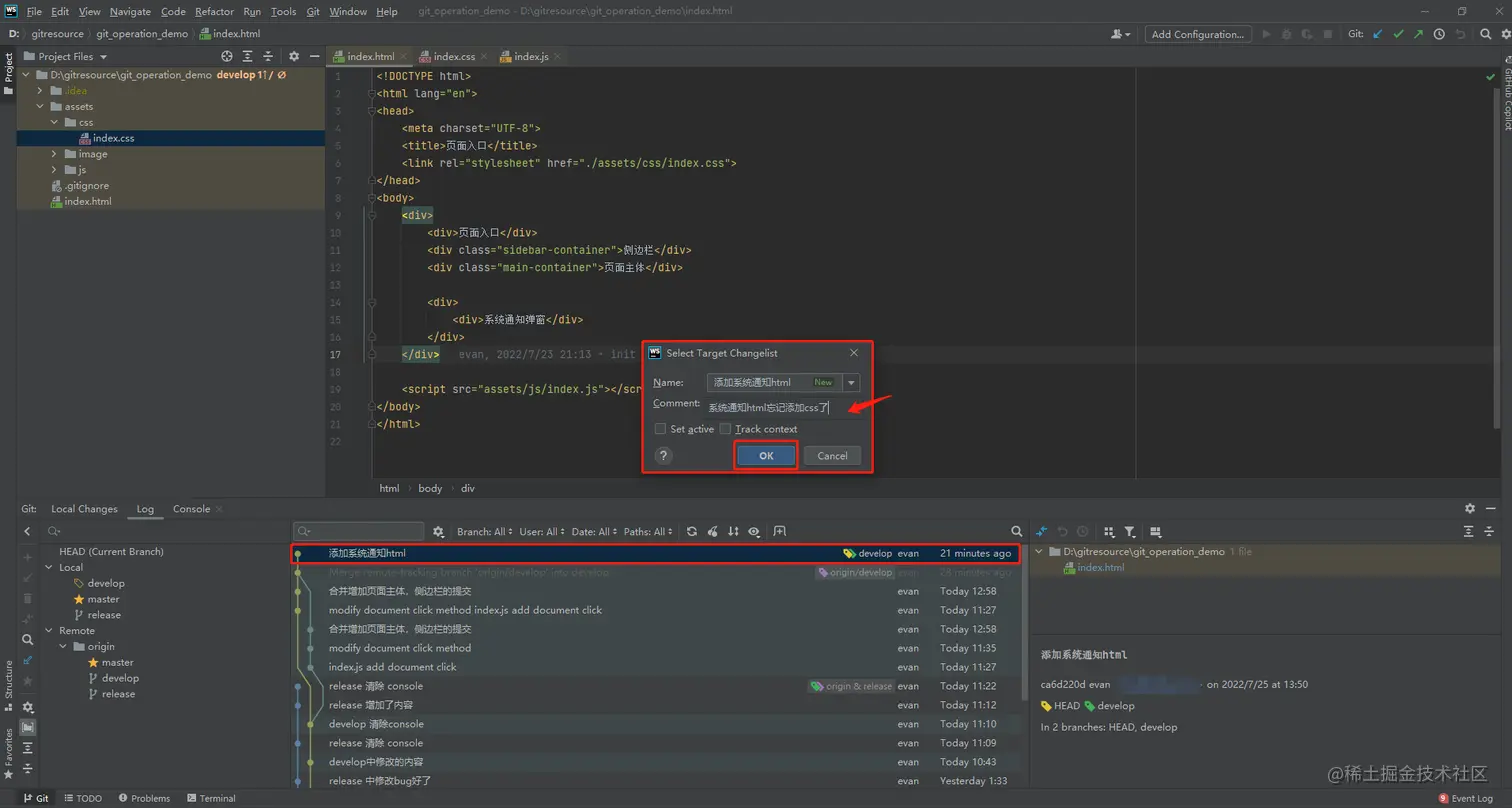Click the Group By icon in commit details toolbar
The image size is (1512, 808).
tap(1108, 532)
